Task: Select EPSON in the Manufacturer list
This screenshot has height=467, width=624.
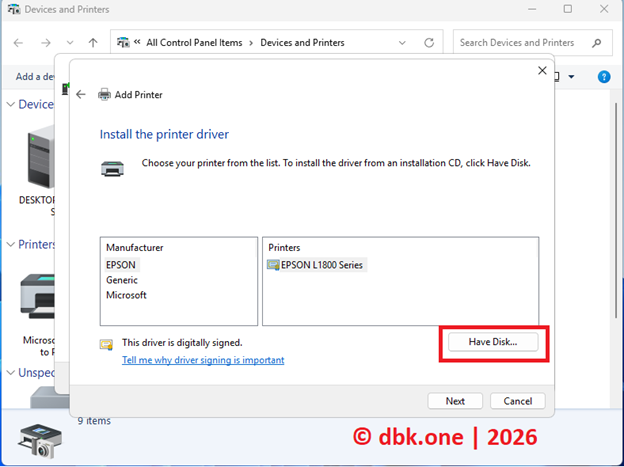Action: pyautogui.click(x=121, y=265)
